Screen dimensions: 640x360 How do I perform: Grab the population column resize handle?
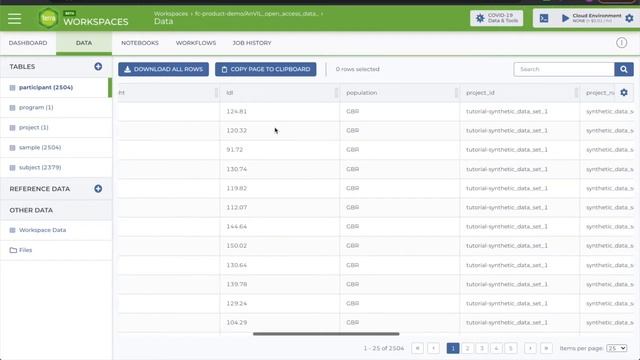456,93
